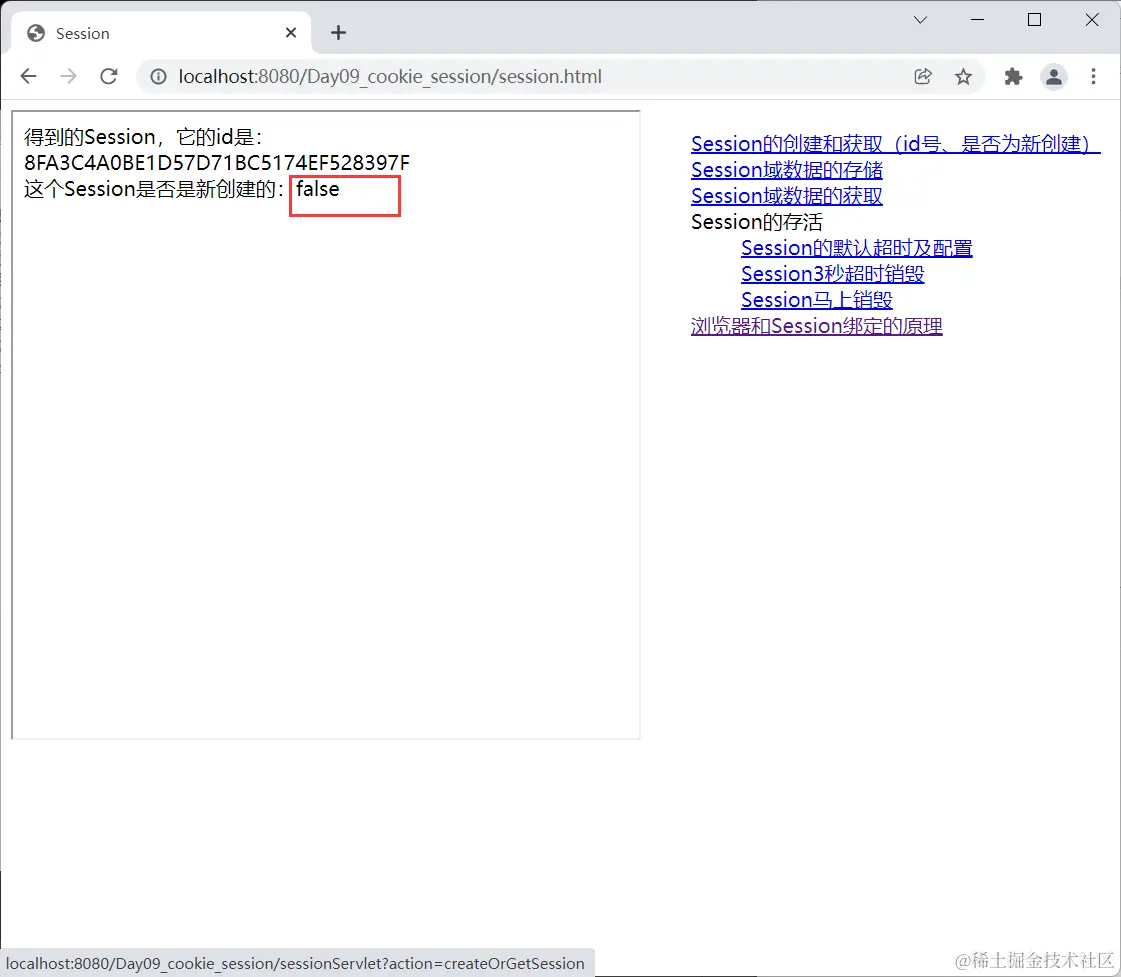Viewport: 1121px width, 977px height.
Task: Click the 这个Session是否是新创建的 label
Action: [x=154, y=189]
